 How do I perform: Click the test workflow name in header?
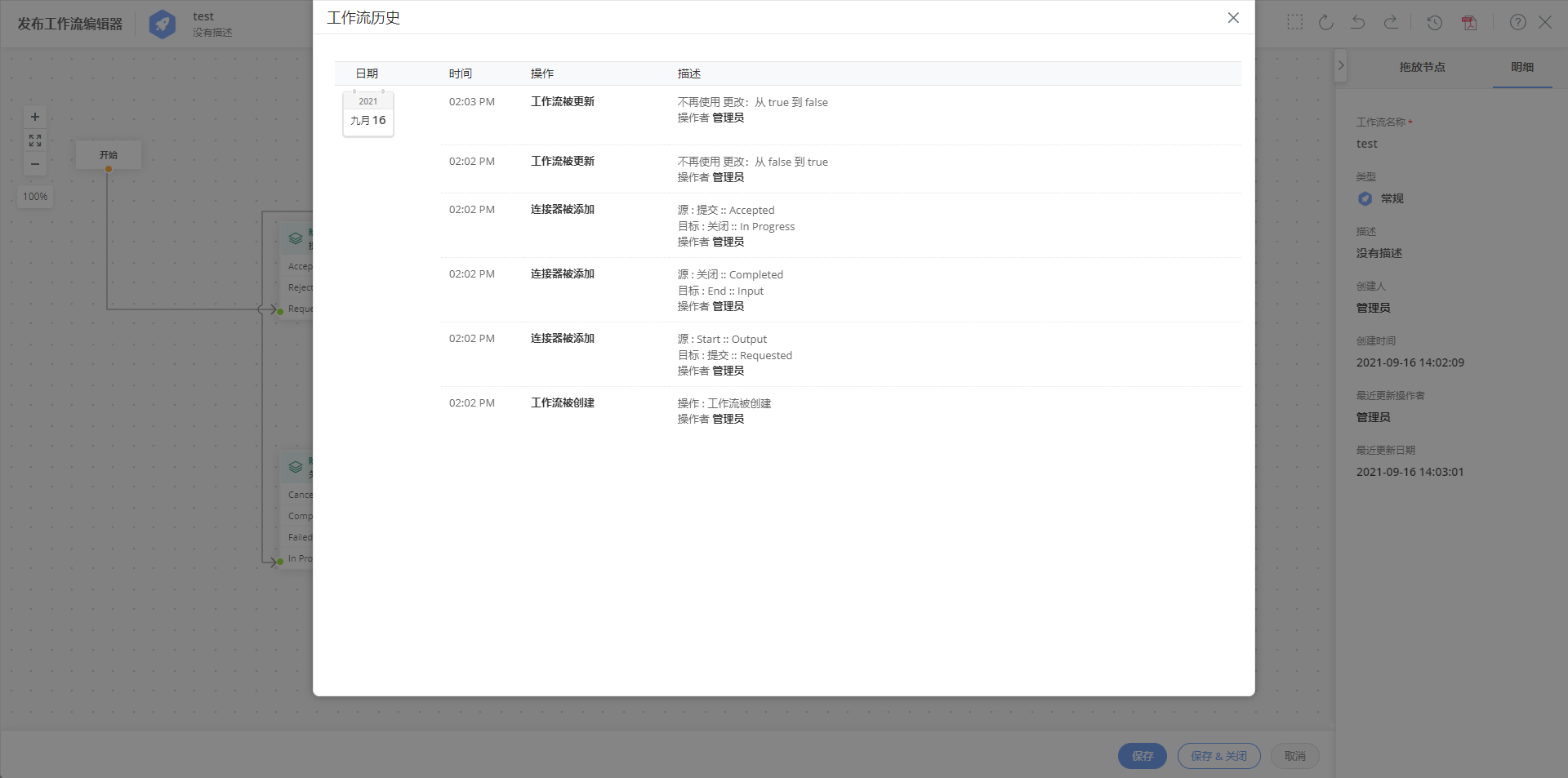[x=203, y=16]
